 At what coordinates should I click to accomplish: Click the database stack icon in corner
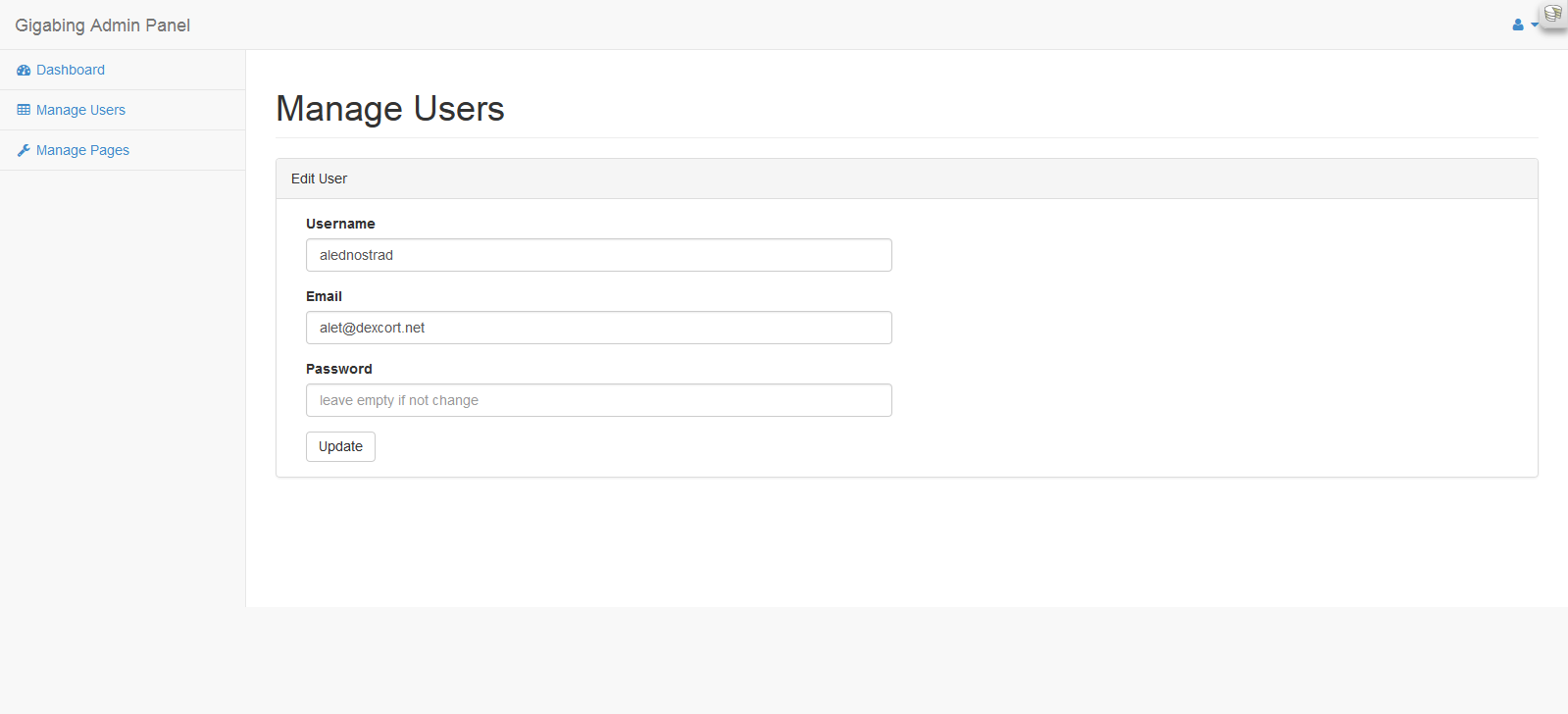[x=1552, y=14]
